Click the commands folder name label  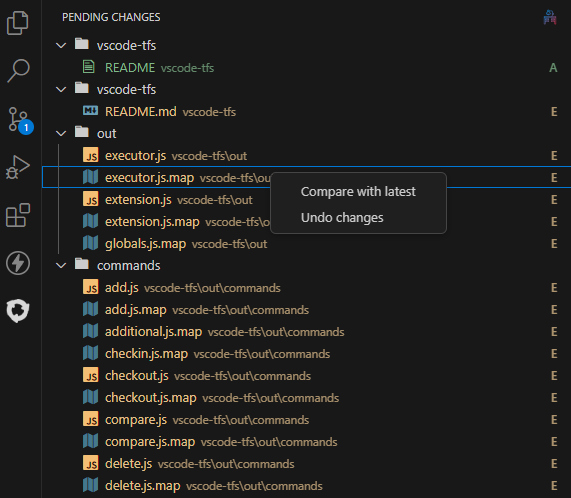[129, 266]
